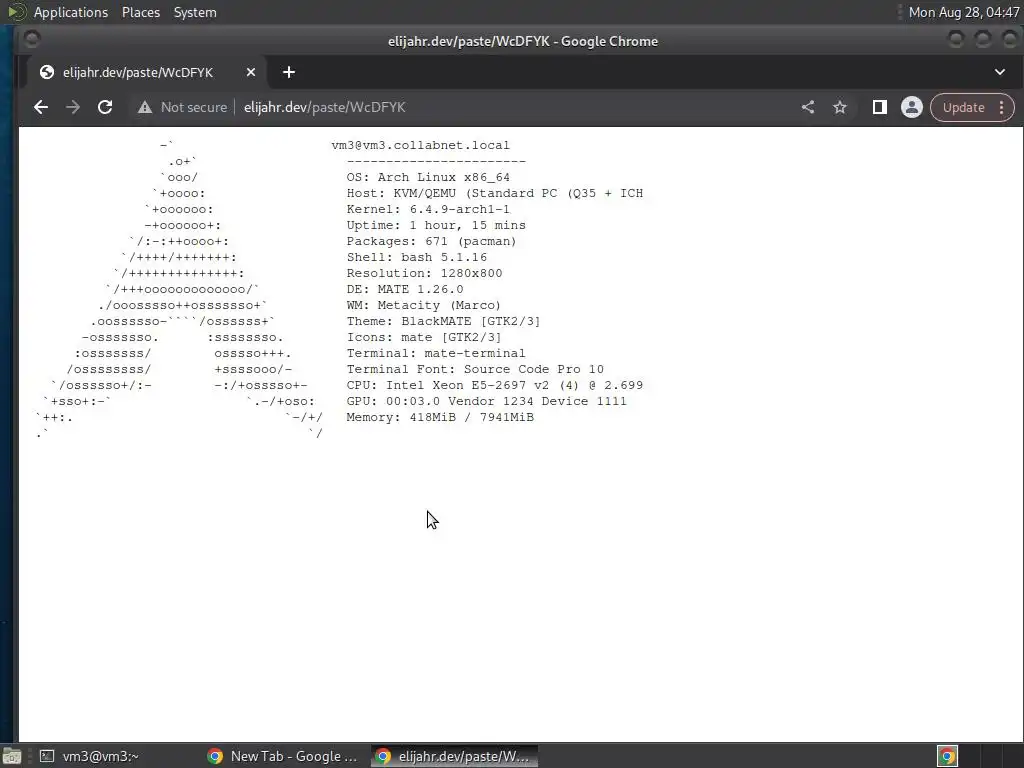Click the 'OS: Arch Linux x86_64' line

click(428, 177)
